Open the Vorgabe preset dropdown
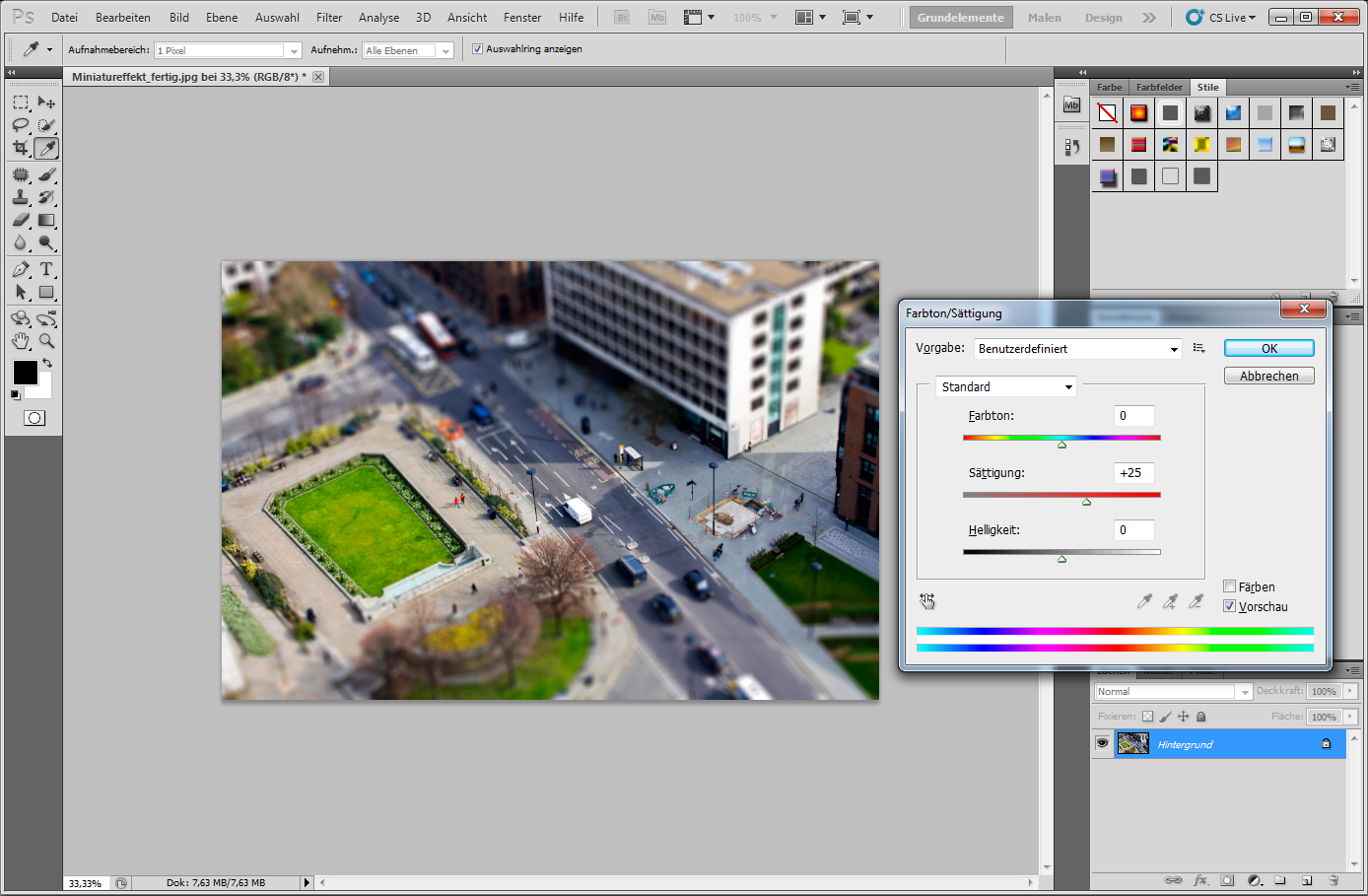1368x896 pixels. (1077, 349)
